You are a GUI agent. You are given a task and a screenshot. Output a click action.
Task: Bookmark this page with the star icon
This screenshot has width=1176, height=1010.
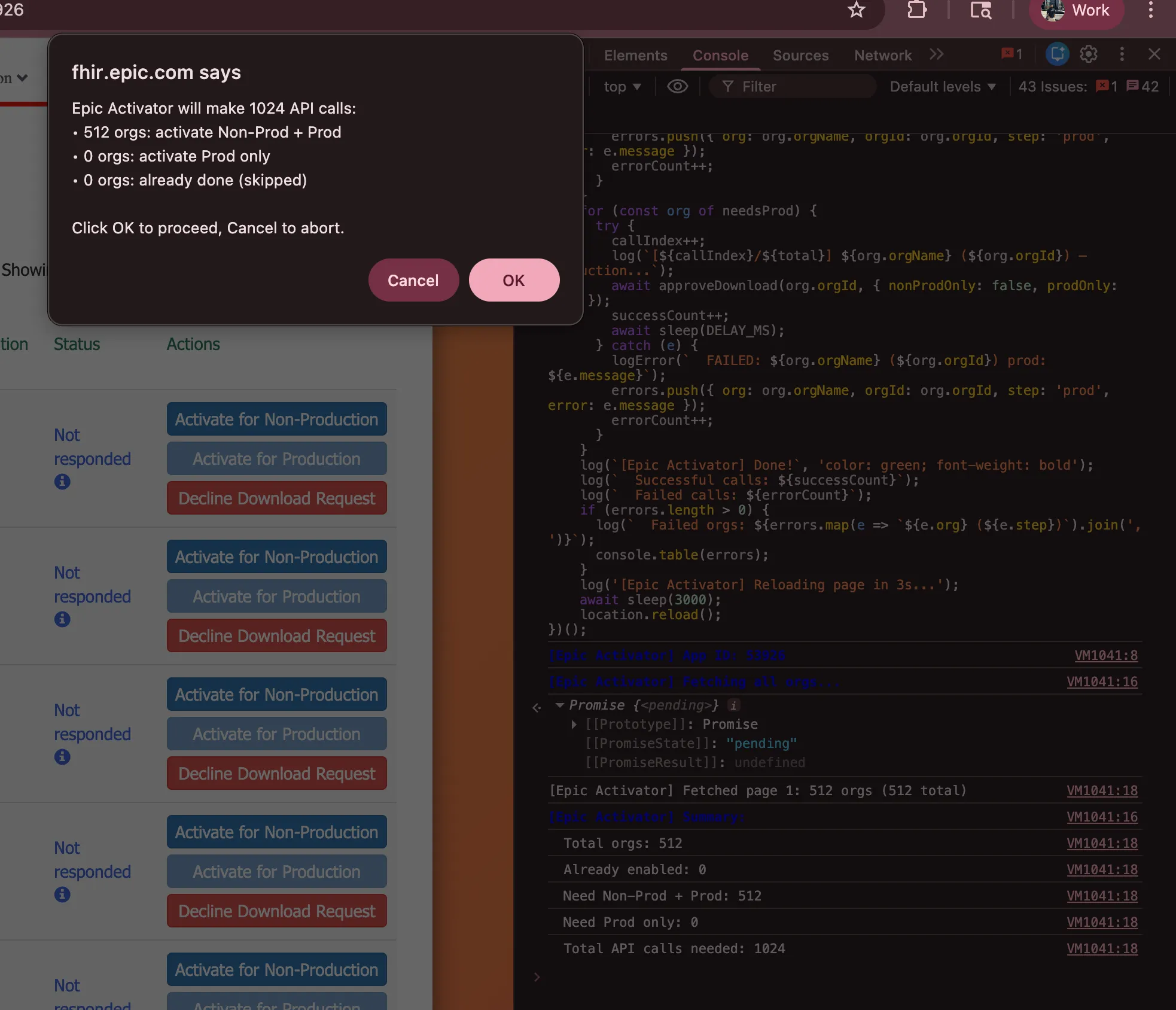(x=857, y=10)
